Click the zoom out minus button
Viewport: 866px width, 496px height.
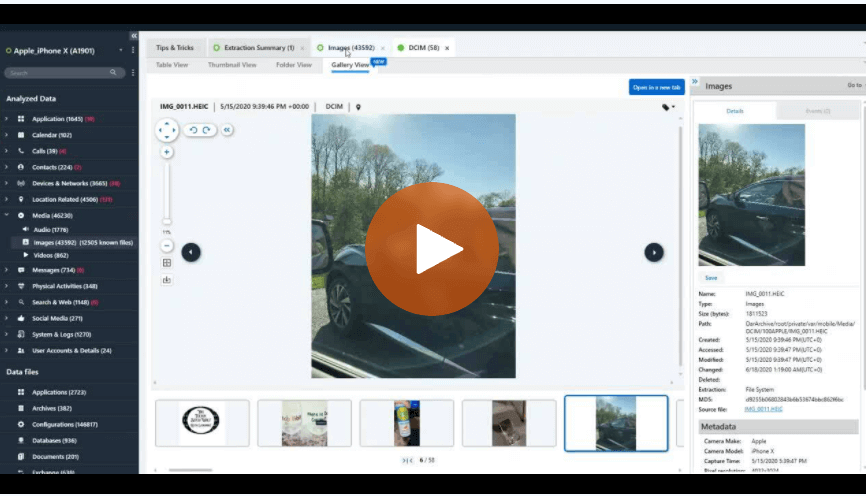(x=167, y=245)
